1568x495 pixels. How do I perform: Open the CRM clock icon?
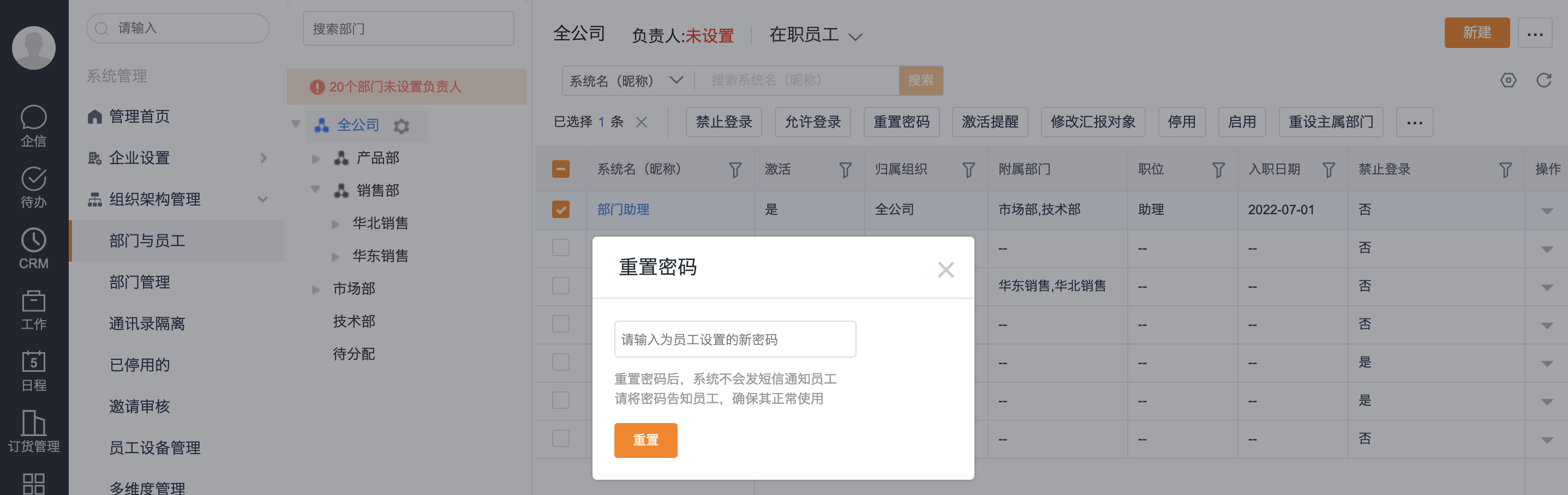point(33,240)
